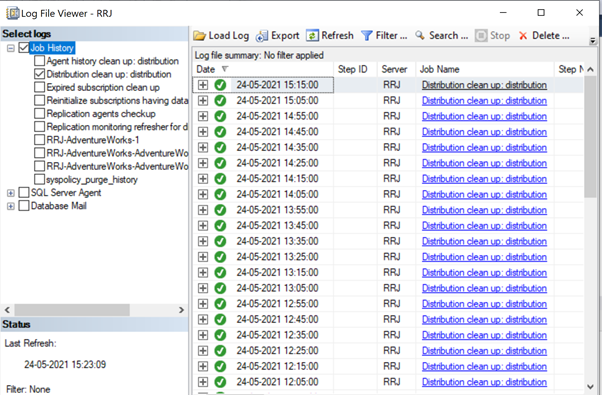The width and height of the screenshot is (602, 395).
Task: Collapse the Job History tree node
Action: [x=11, y=48]
